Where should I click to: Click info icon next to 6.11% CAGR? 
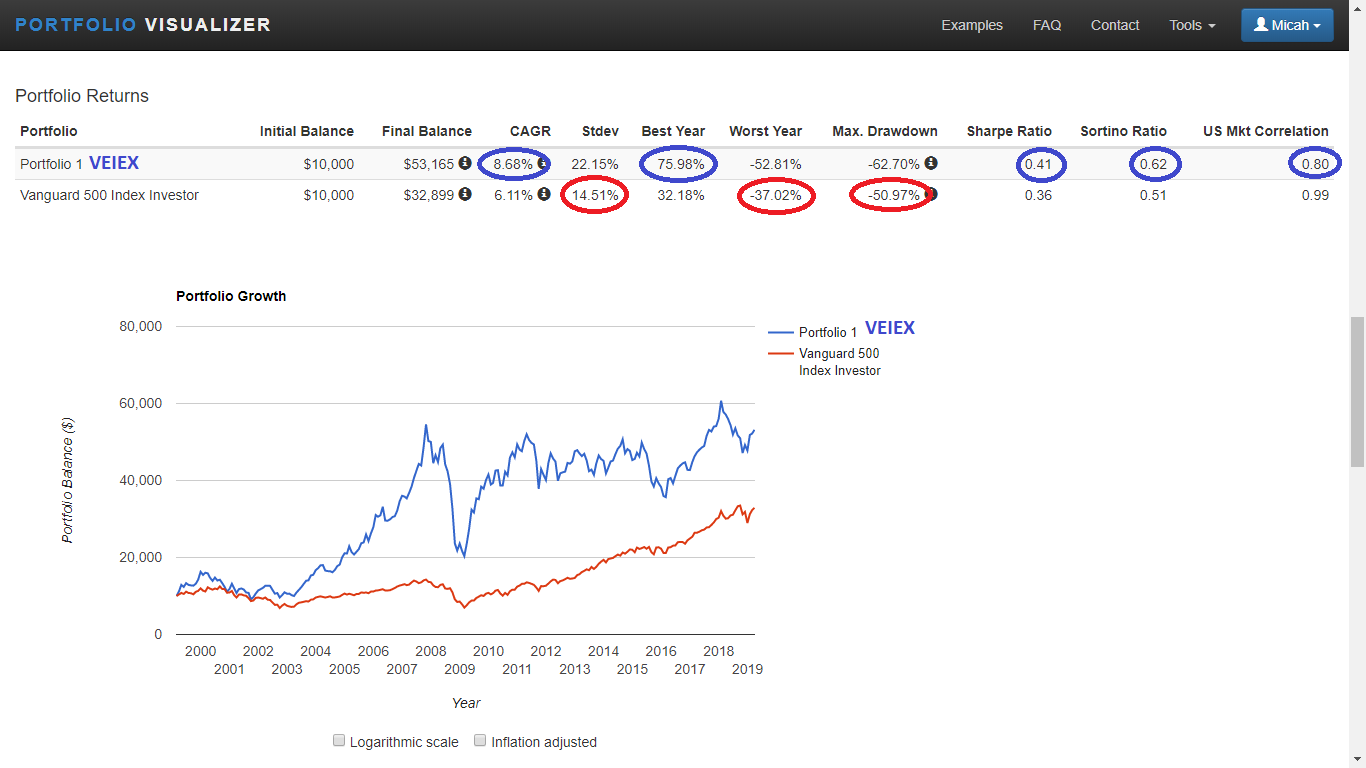543,195
